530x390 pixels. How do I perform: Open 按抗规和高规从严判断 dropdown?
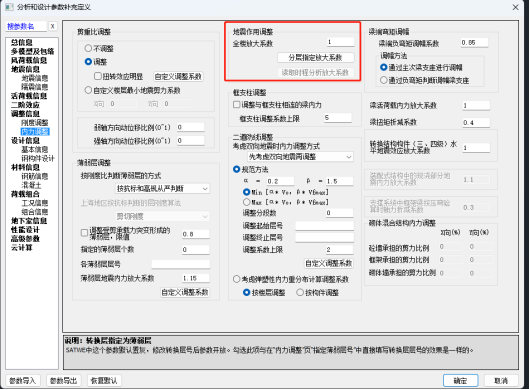(162, 189)
